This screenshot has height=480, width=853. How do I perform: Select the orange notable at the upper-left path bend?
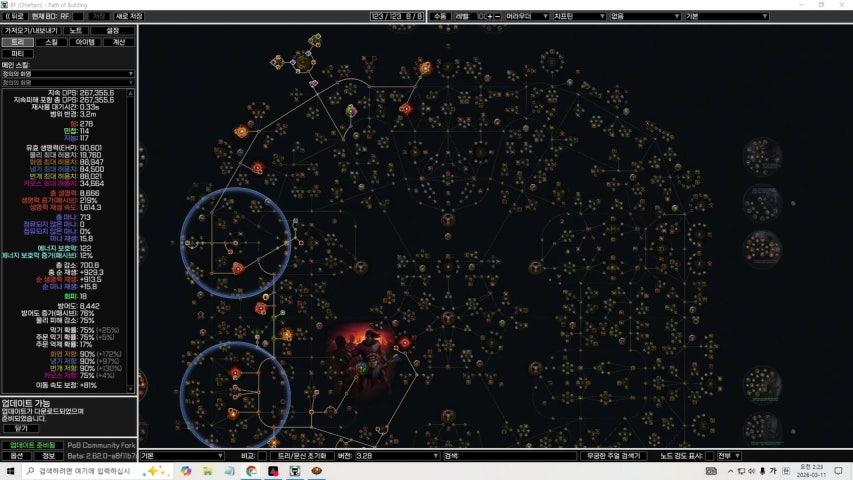[241, 131]
